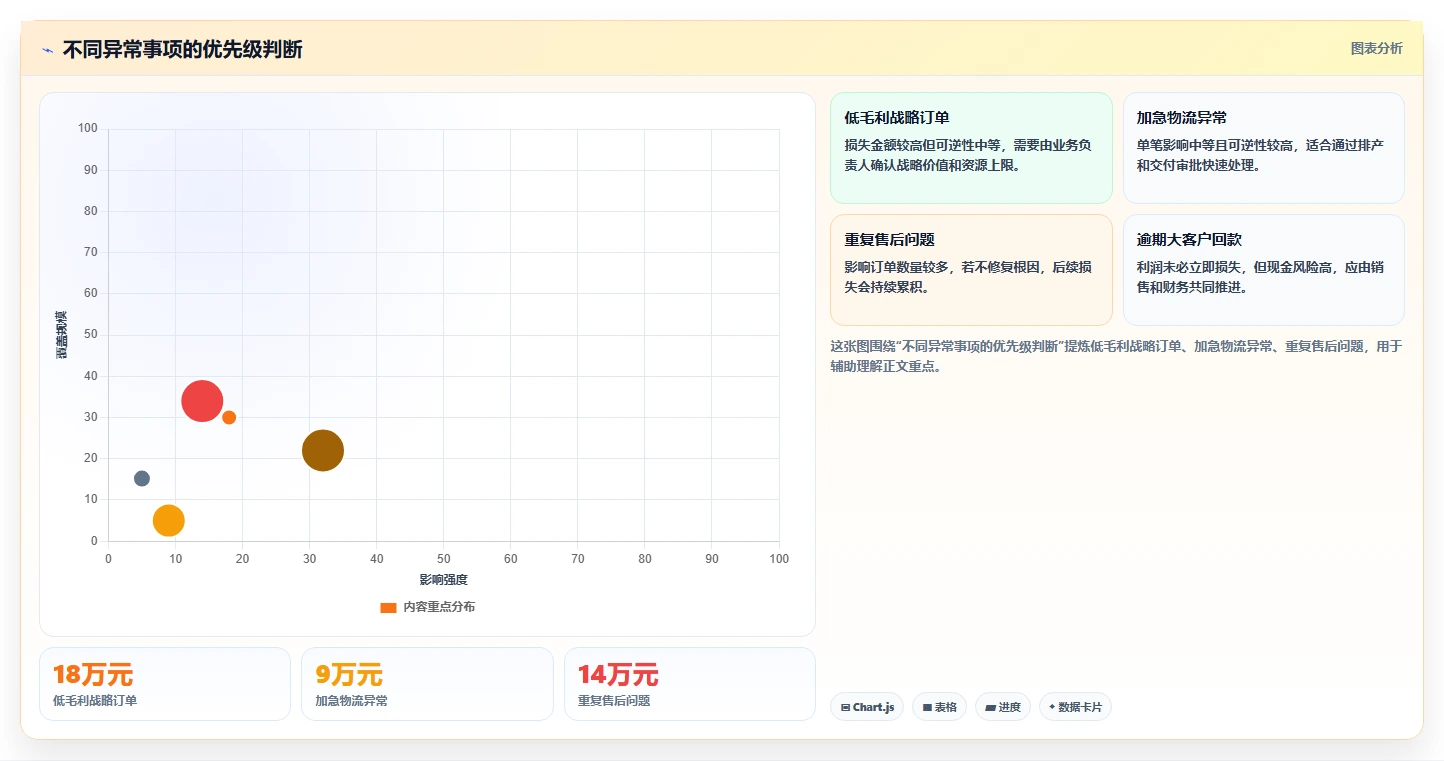Click the lightning icon beside the page title
This screenshot has width=1444, height=761.
(x=47, y=49)
